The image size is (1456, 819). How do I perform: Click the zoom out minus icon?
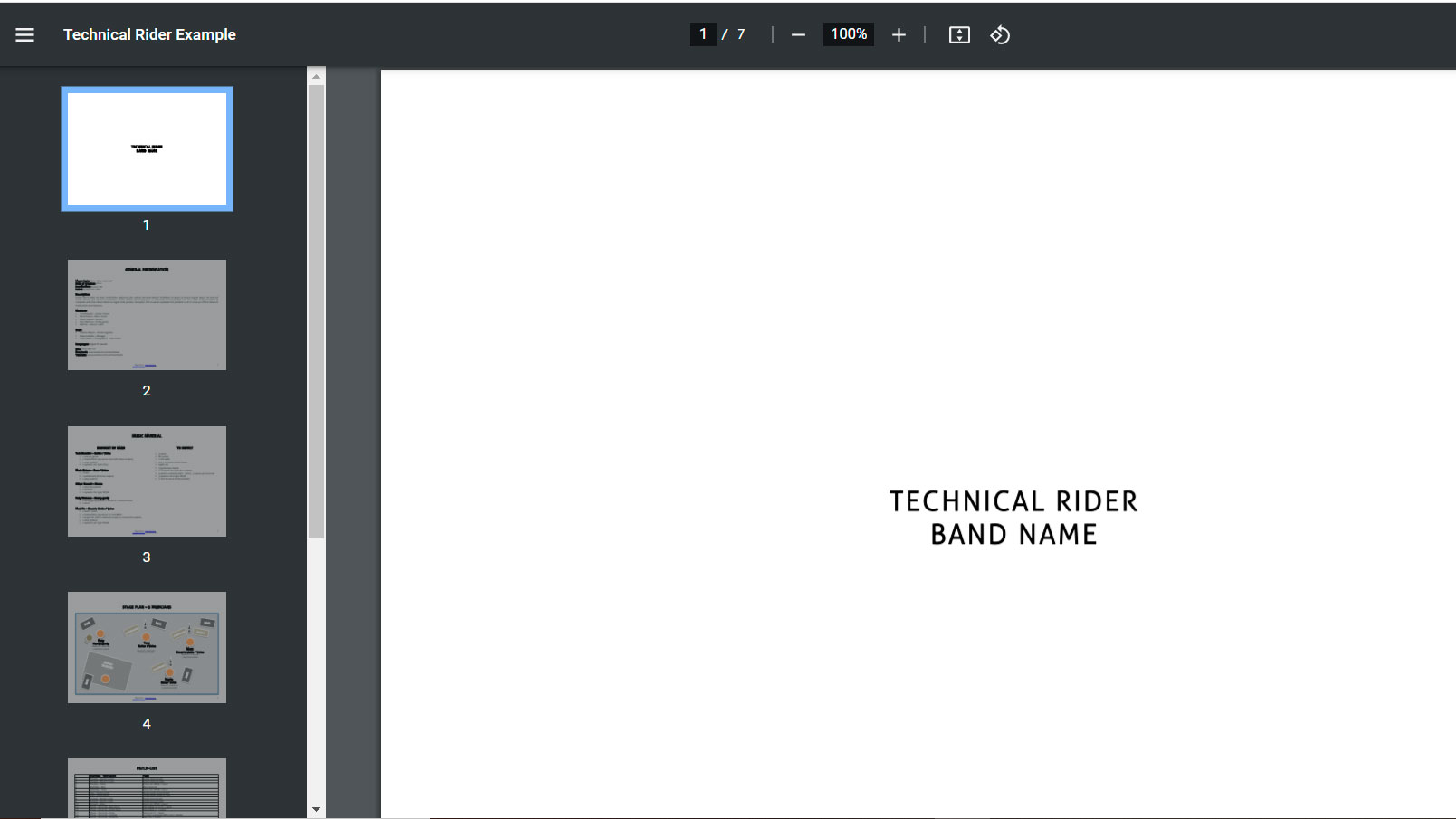[x=798, y=34]
